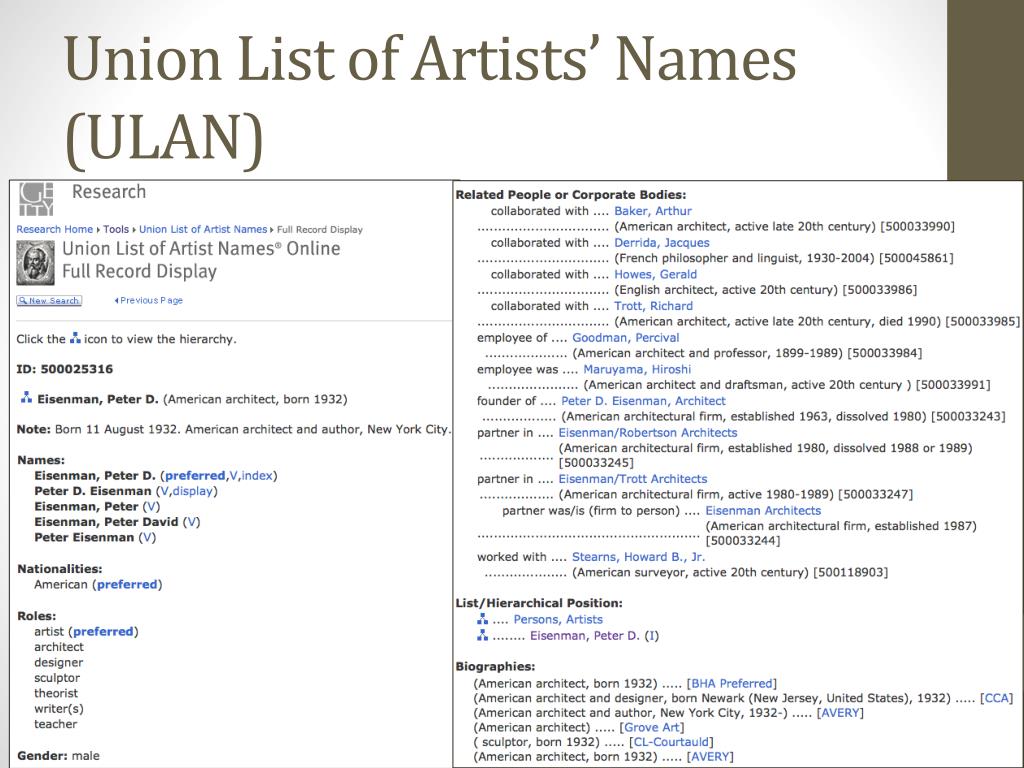The image size is (1024, 768).
Task: Click record number [500033990]
Action: (918, 227)
